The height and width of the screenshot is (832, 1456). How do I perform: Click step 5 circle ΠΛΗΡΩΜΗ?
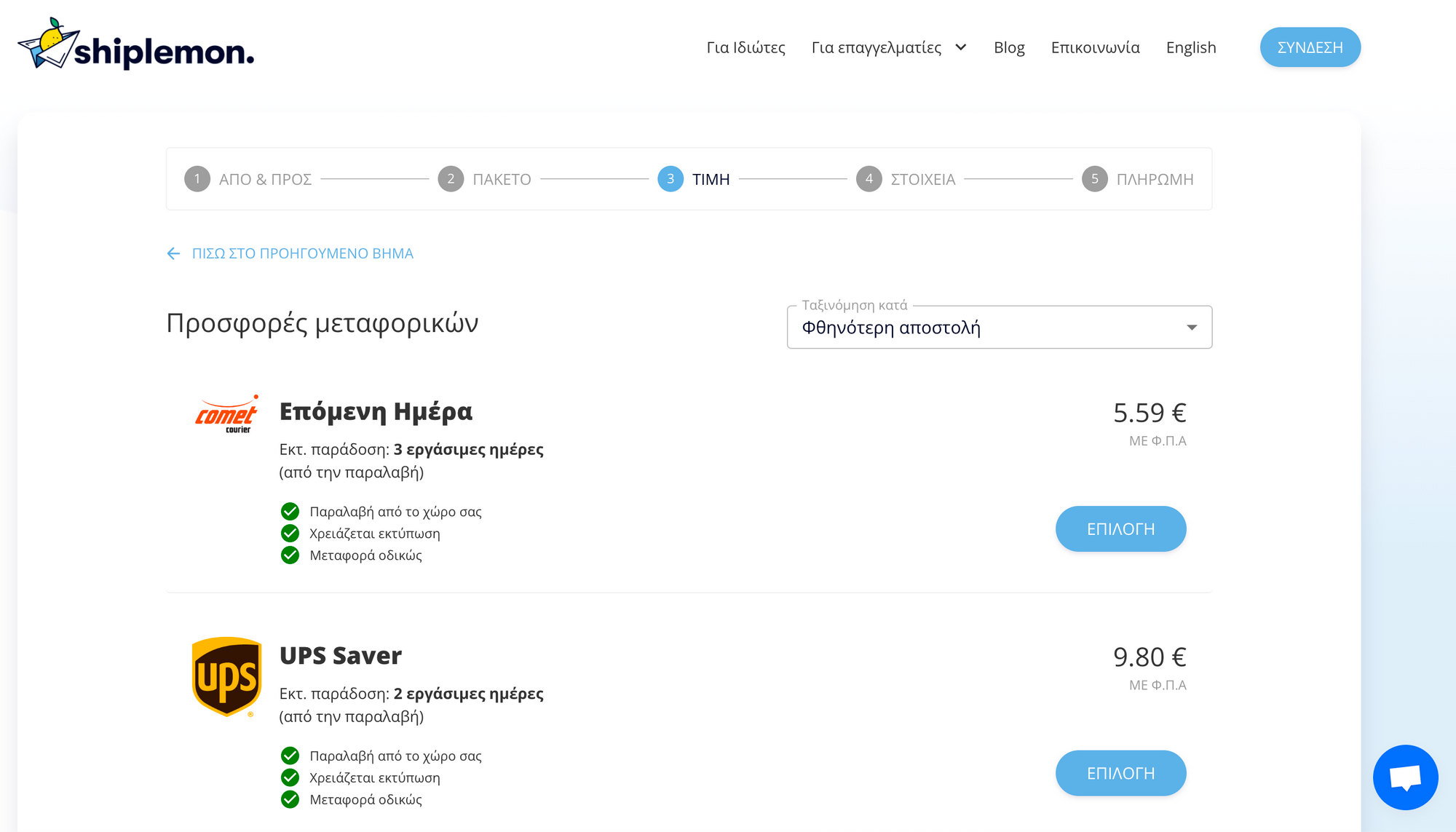(1094, 179)
